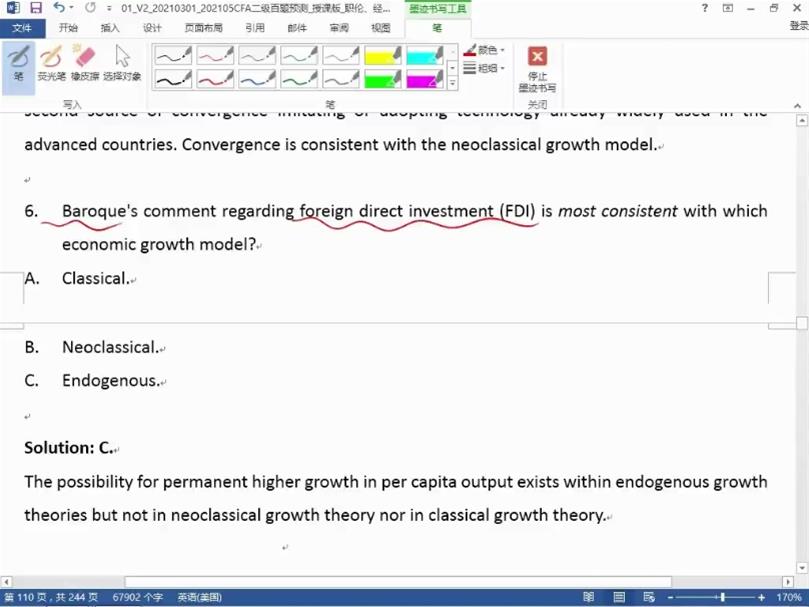Undo the last action
The height and width of the screenshot is (607, 809).
click(59, 8)
